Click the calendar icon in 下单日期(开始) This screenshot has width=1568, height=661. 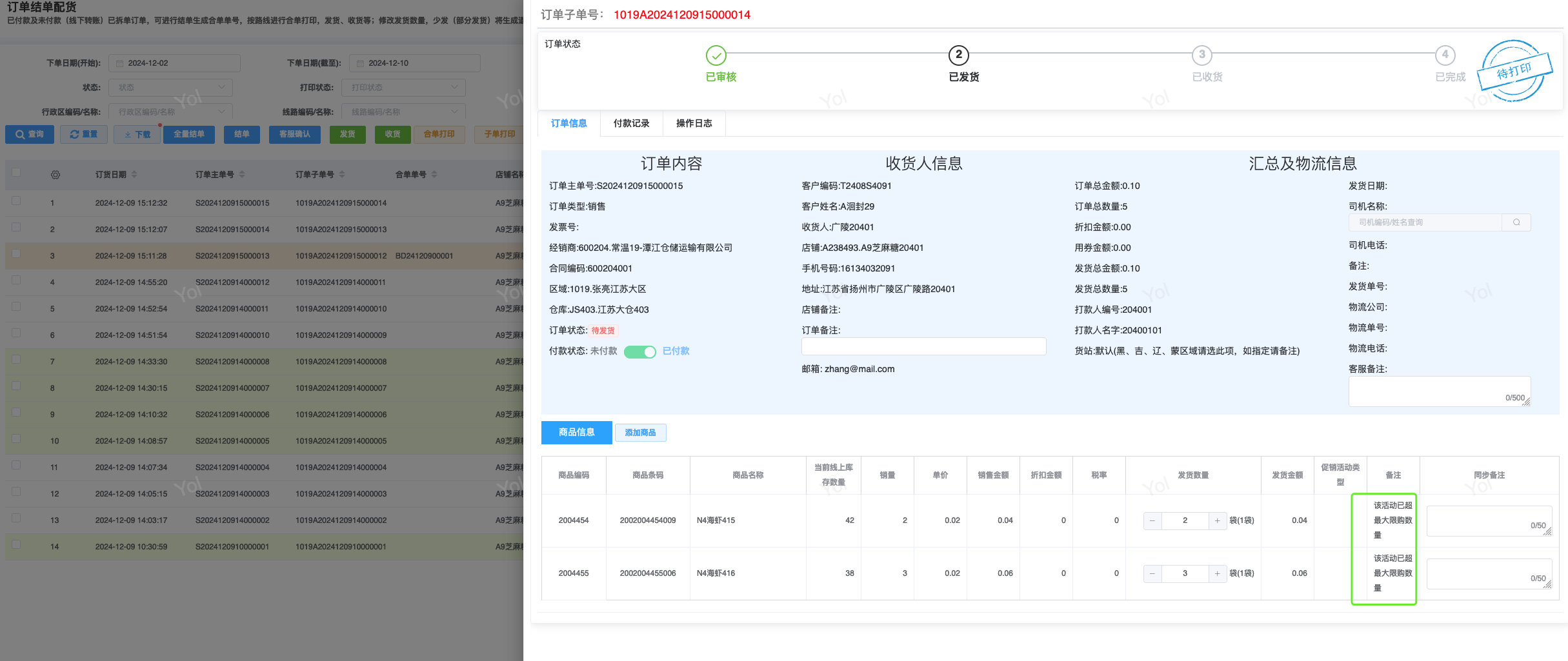(120, 63)
